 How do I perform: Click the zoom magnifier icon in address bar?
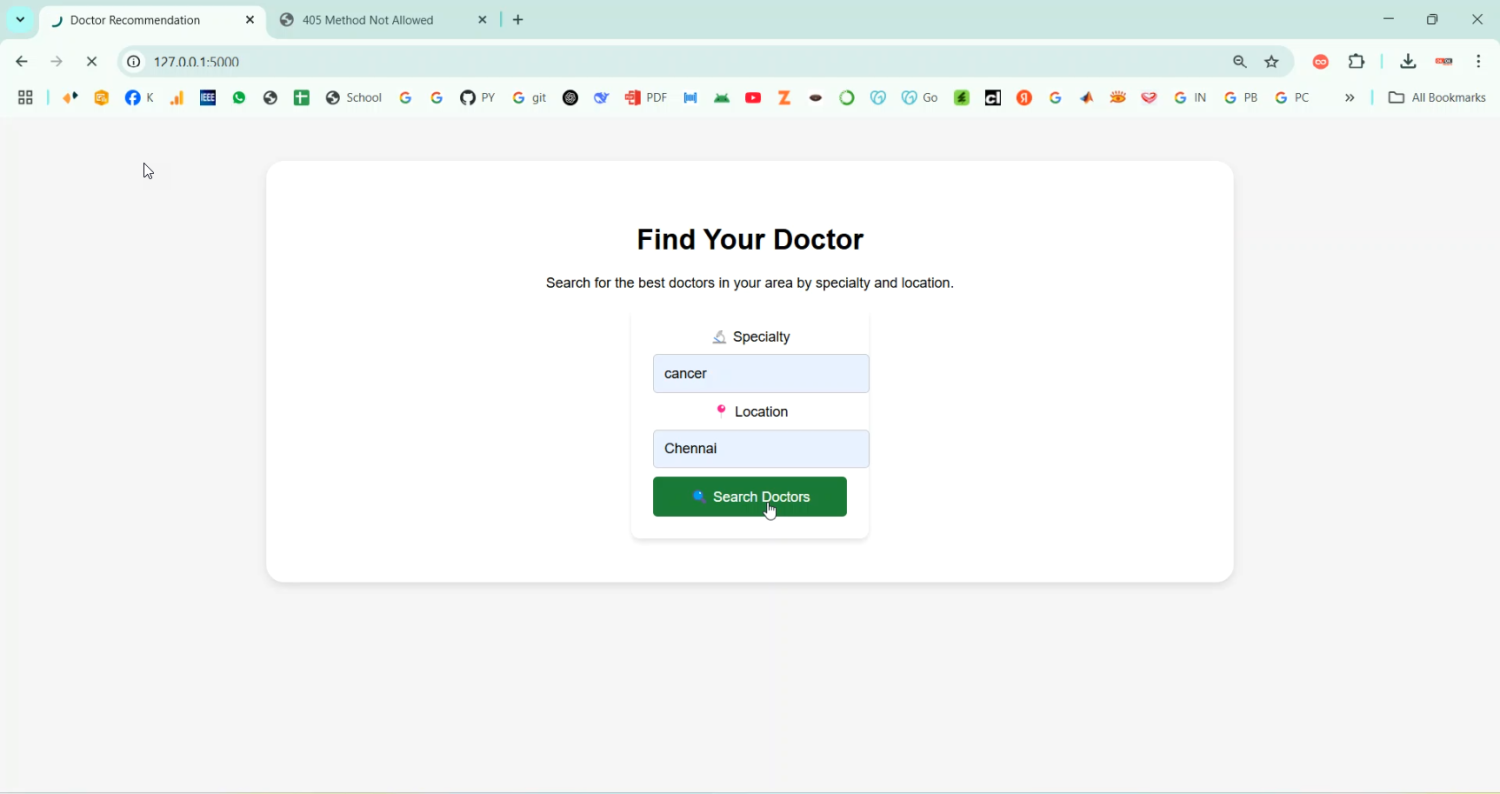click(1240, 62)
